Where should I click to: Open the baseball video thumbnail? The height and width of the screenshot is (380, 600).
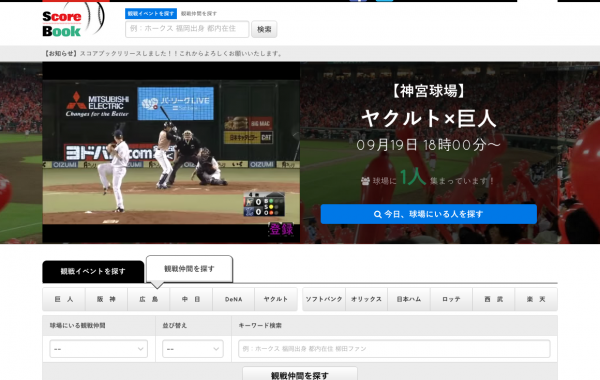(171, 152)
